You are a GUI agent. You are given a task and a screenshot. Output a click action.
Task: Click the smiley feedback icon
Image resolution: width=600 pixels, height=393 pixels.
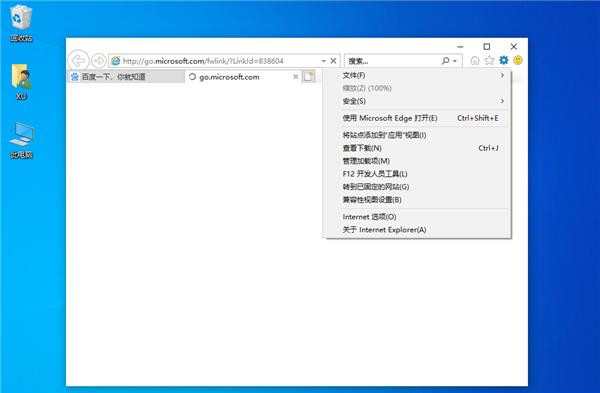(518, 60)
